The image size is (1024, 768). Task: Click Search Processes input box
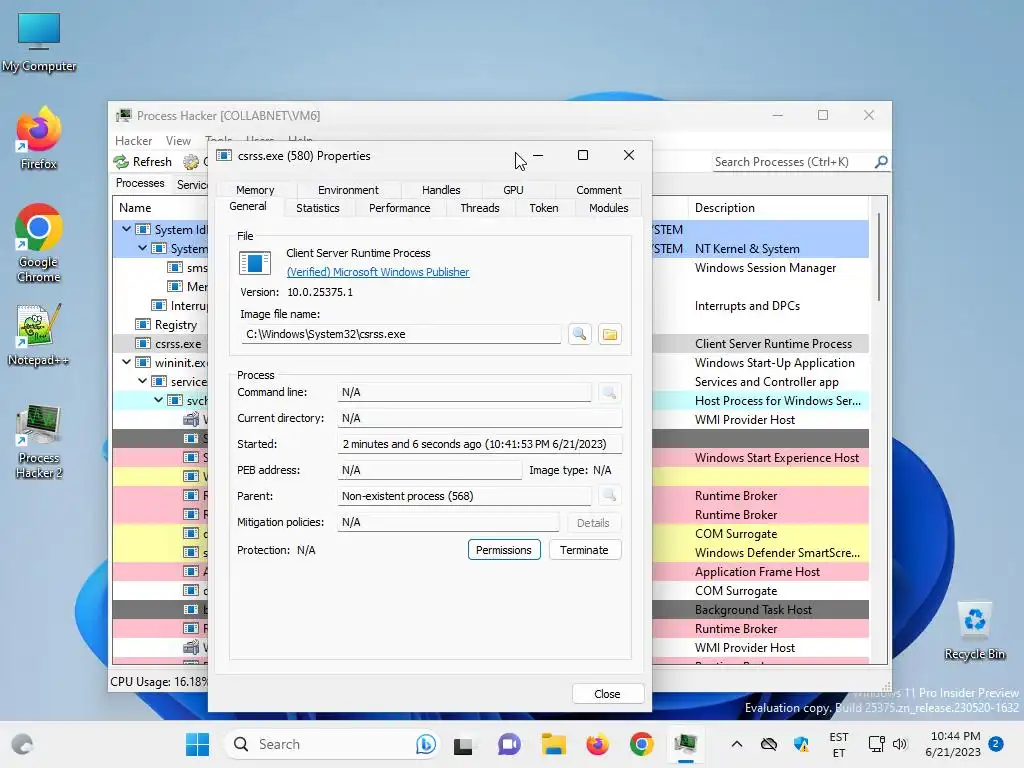click(x=793, y=162)
